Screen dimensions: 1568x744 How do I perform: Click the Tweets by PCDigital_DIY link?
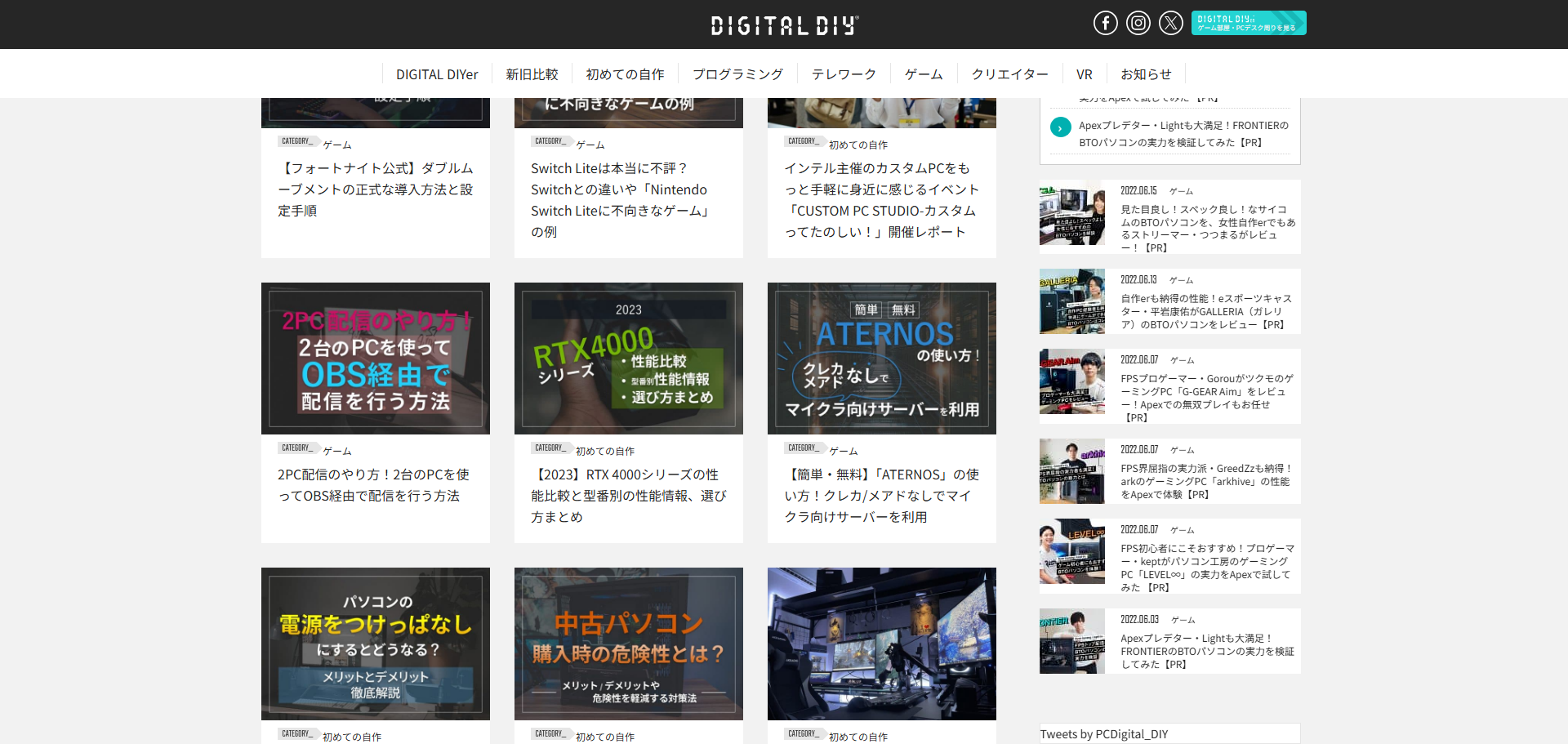1103,734
